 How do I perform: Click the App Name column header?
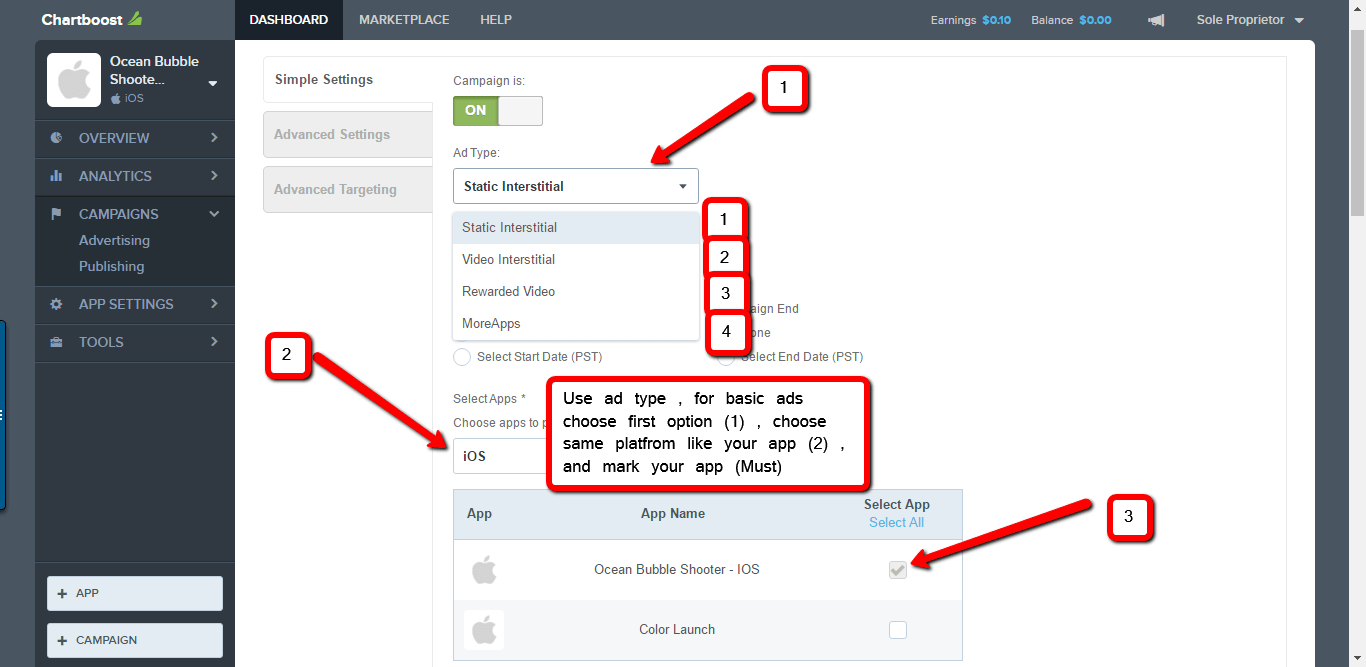point(673,514)
